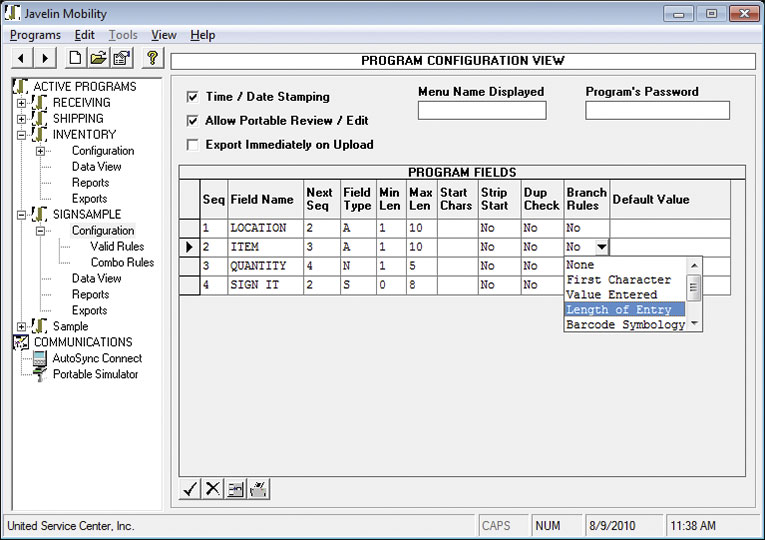765x540 pixels.
Task: Click the forward arrow toolbar button
Action: [45, 59]
